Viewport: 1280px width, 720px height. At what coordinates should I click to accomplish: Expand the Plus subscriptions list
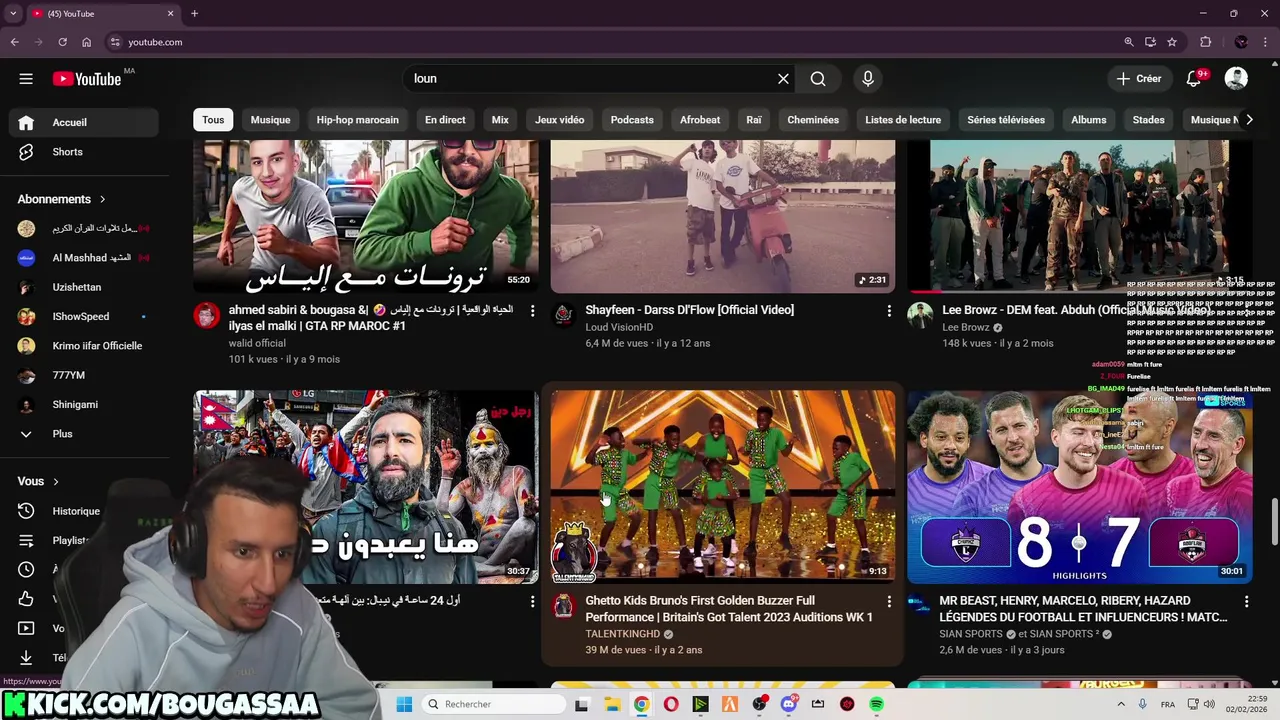84,434
